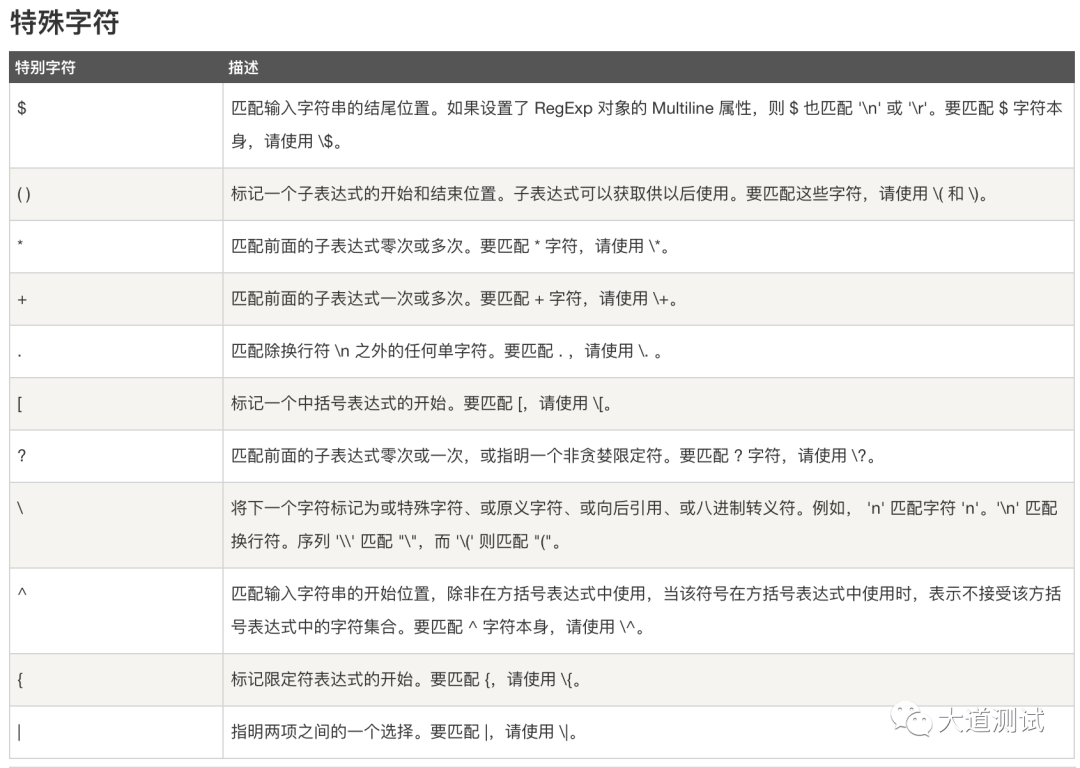Screen dimensions: 1080x768
Task: Click description 匹配除换行符 \n 之外的任何单字符
Action: (446, 351)
